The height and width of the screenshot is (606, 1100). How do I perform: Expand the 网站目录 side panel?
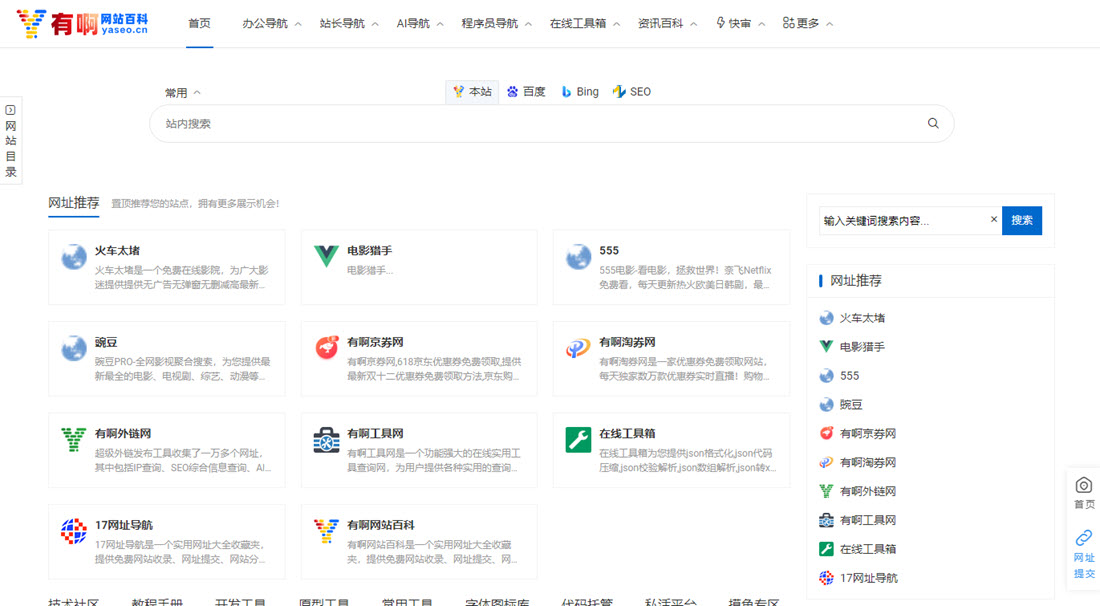click(10, 140)
